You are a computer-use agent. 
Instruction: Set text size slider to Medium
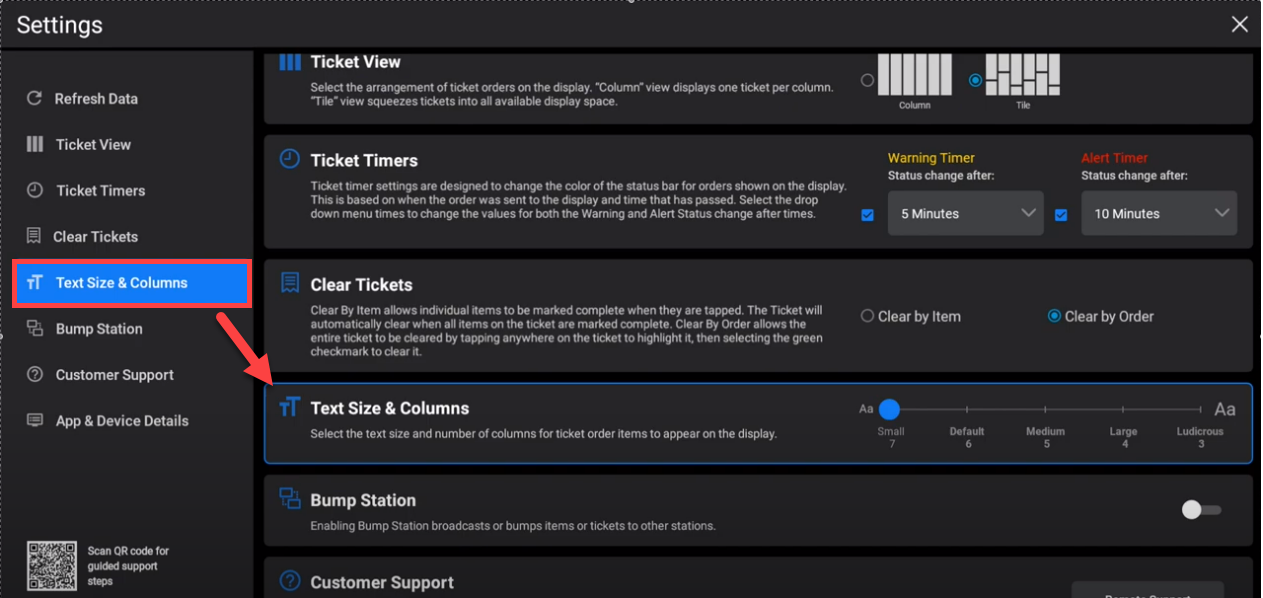pos(1045,409)
